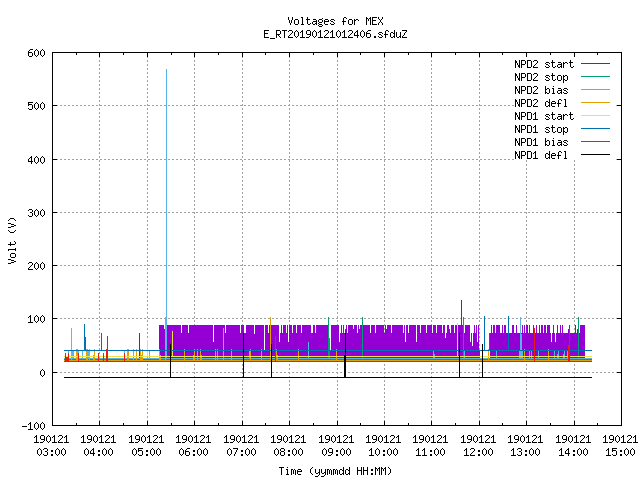Viewport: 640px width, 480px height.
Task: Click the chart title Voltages for MEX
Action: 335,21
